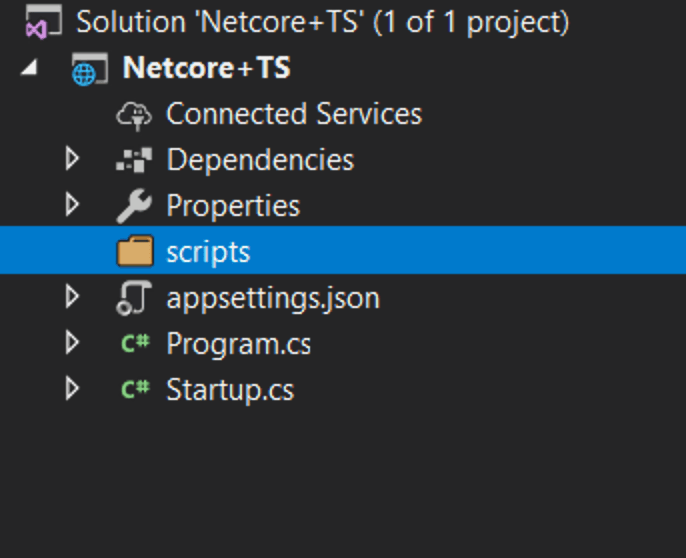Click the Netcore+TS web project icon
This screenshot has width=686, height=558.
[x=84, y=70]
